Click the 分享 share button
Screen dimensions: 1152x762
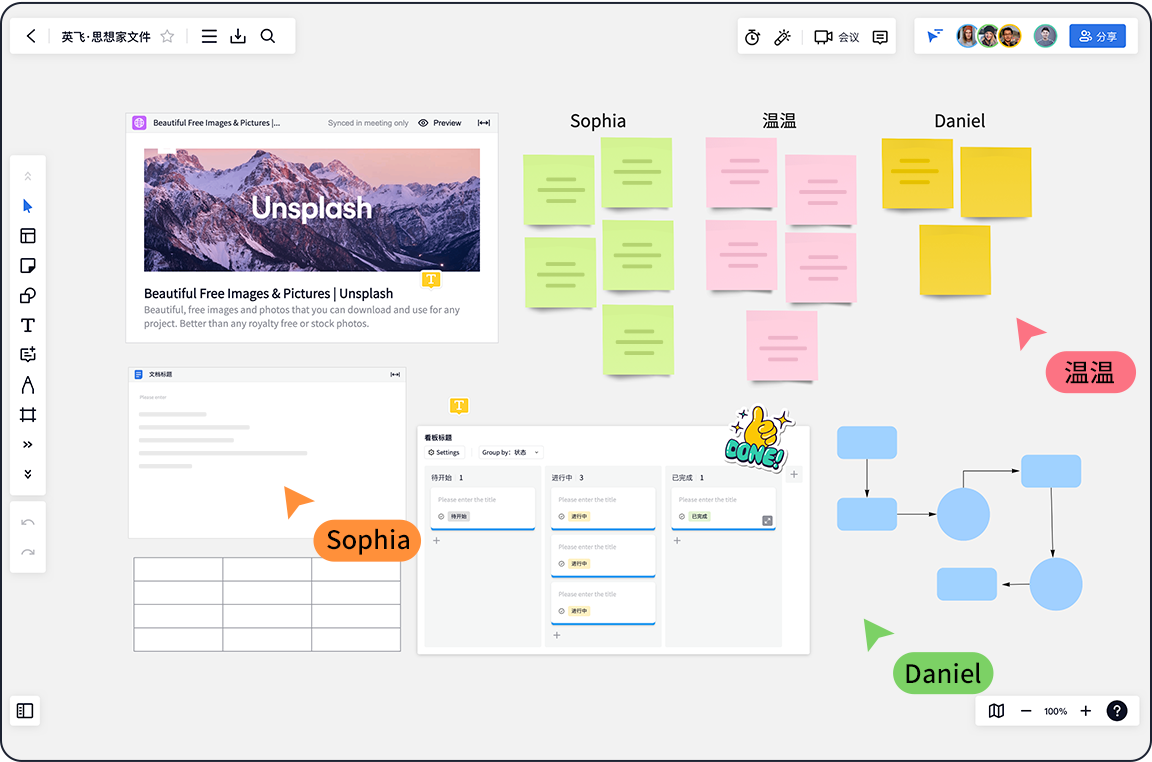pyautogui.click(x=1098, y=36)
